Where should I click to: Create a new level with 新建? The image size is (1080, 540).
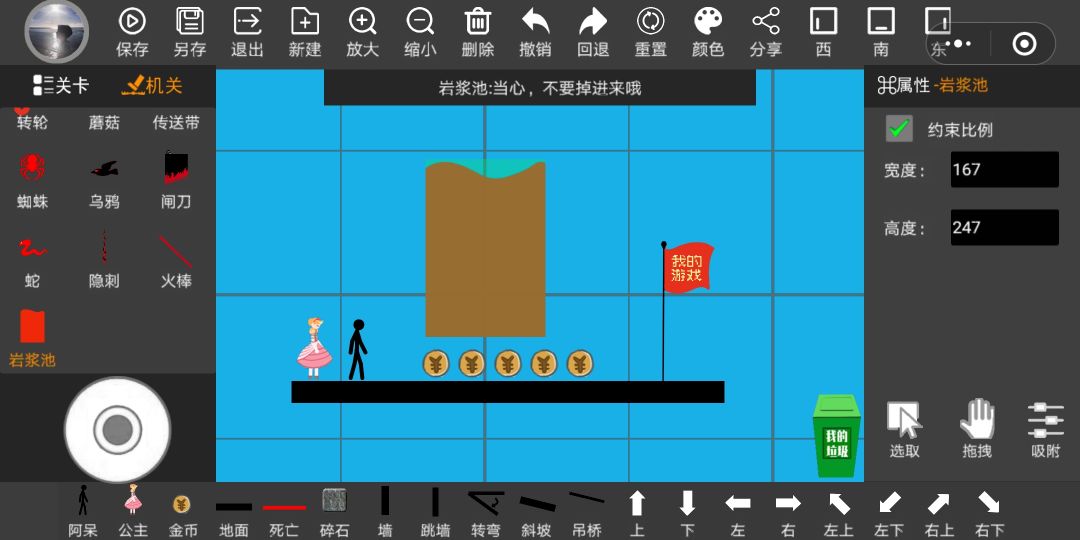tap(305, 21)
